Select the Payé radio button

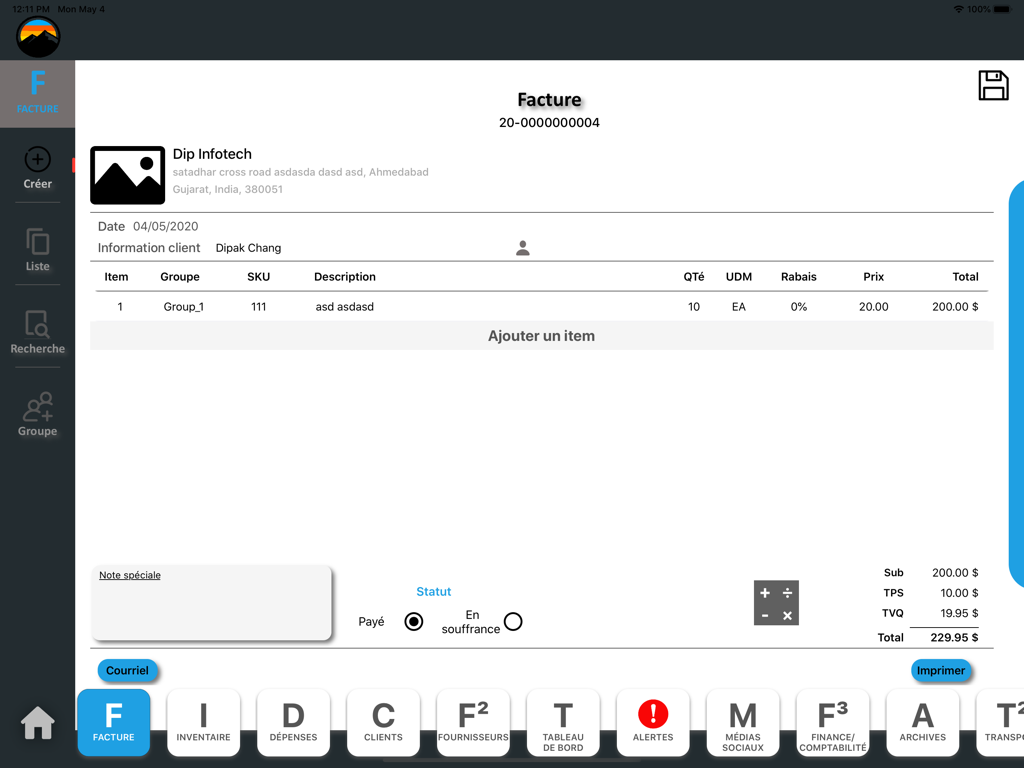[x=413, y=621]
